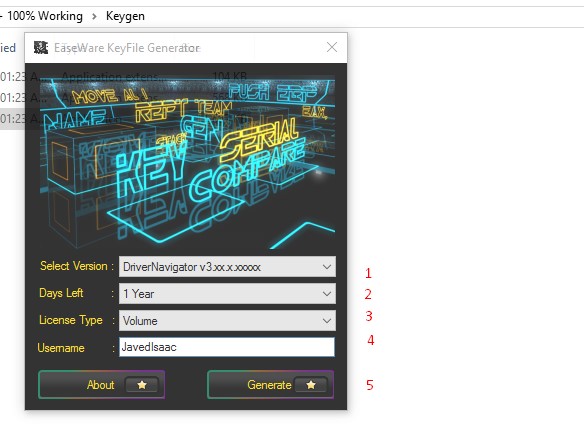Viewport: 584px width, 424px height.
Task: Expand the Days Left dropdown showing 1 Year
Action: (x=227, y=294)
